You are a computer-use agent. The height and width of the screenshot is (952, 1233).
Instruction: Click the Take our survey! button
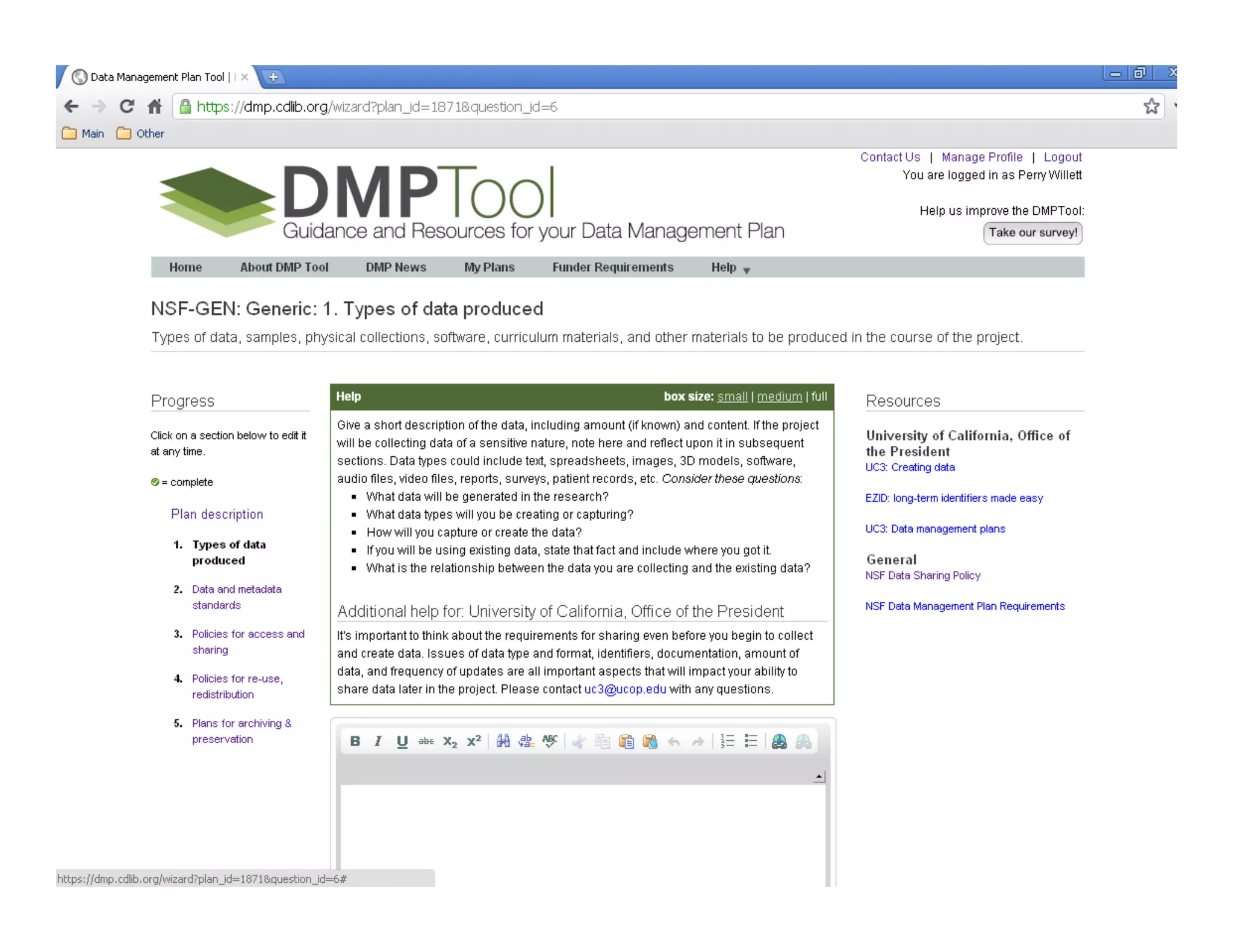[1033, 233]
